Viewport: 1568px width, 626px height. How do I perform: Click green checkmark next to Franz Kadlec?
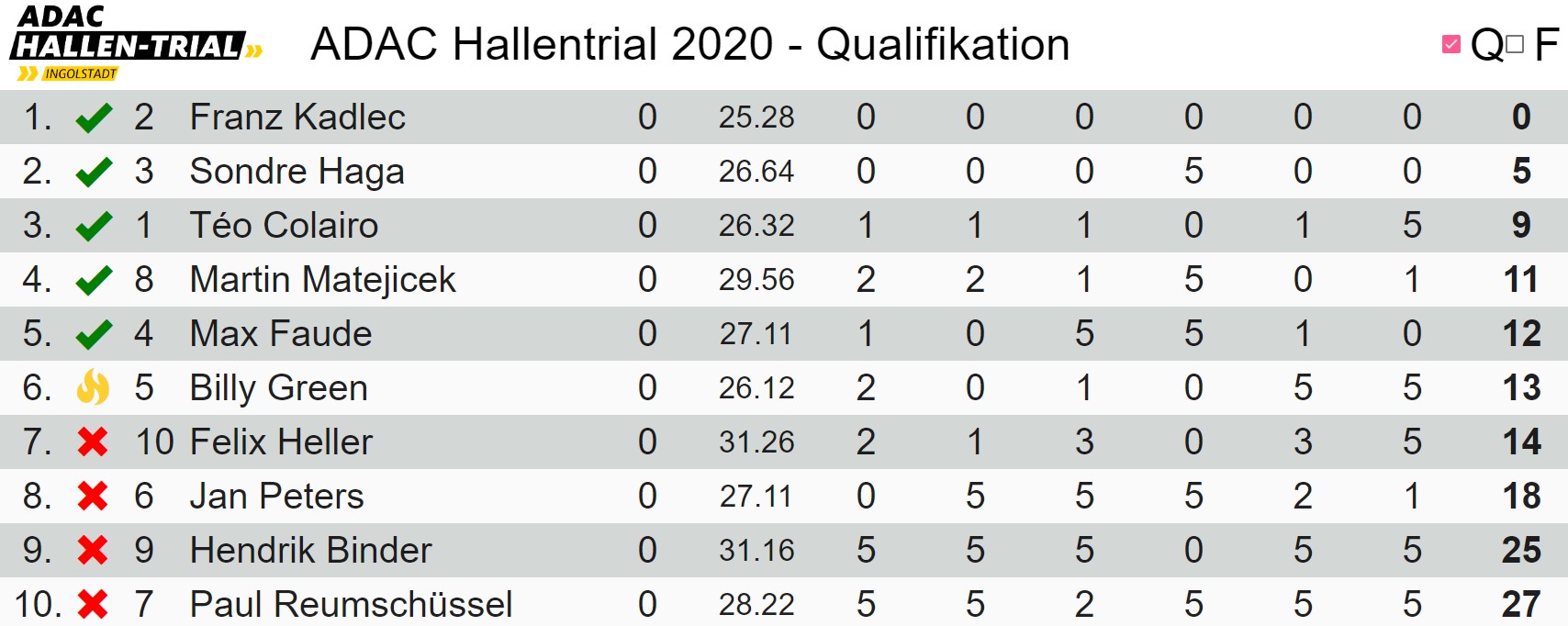[x=94, y=117]
